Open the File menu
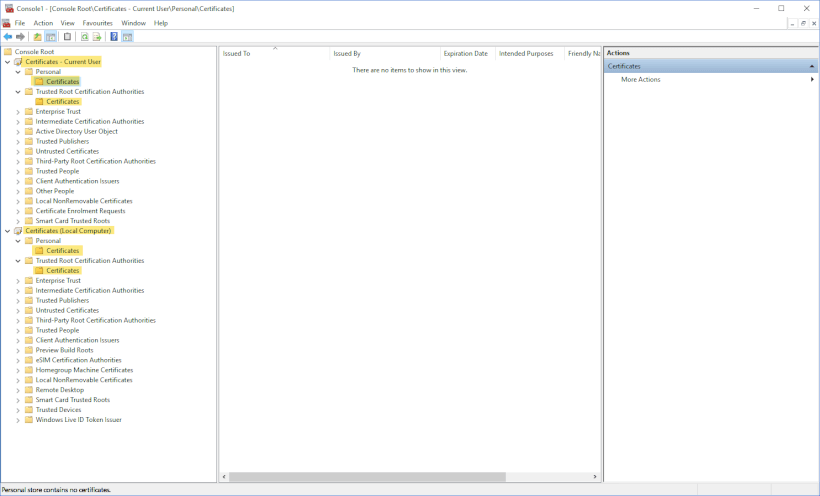This screenshot has height=496, width=820. click(x=20, y=23)
